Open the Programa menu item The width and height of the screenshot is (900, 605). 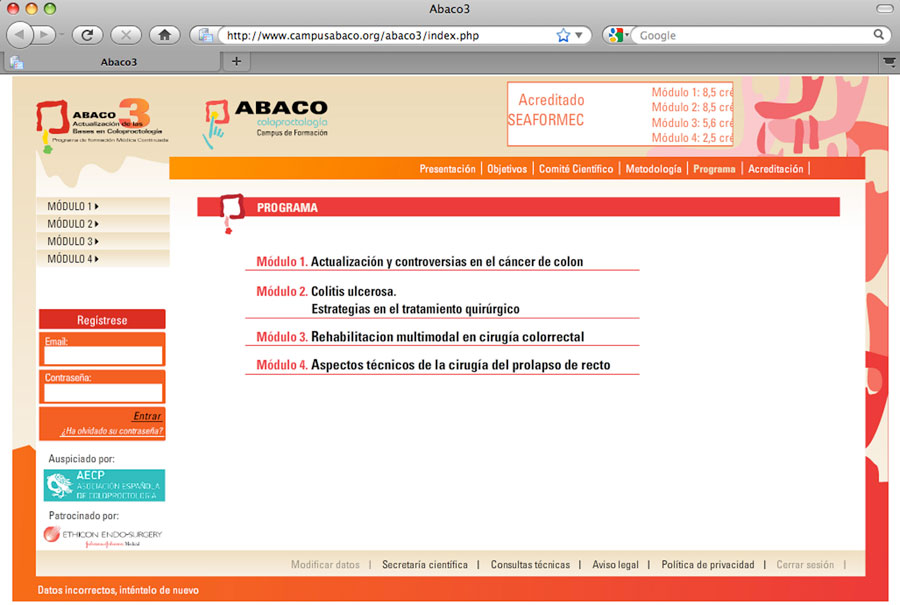pyautogui.click(x=714, y=169)
